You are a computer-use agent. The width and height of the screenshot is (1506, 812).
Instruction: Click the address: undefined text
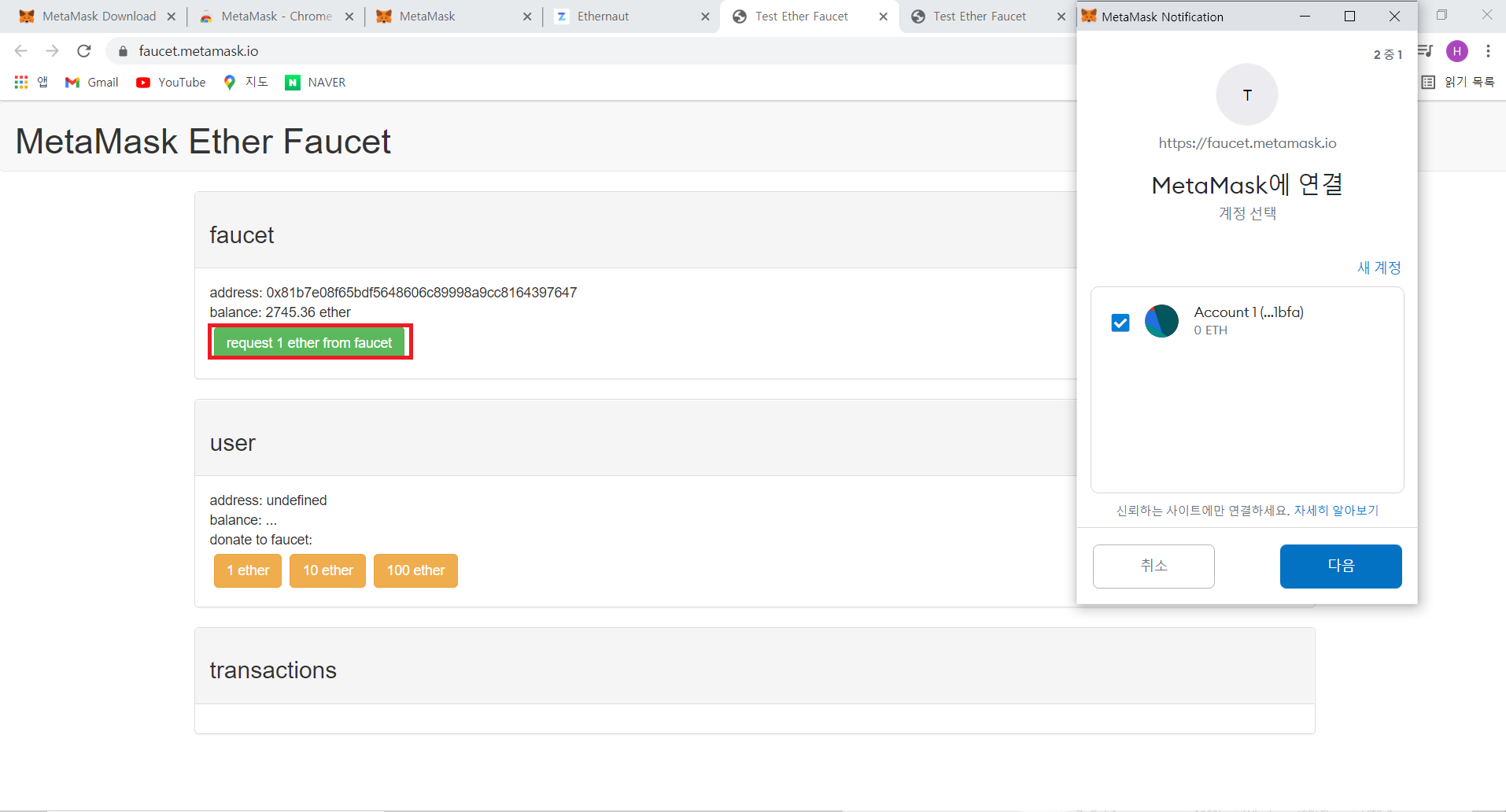(x=268, y=500)
